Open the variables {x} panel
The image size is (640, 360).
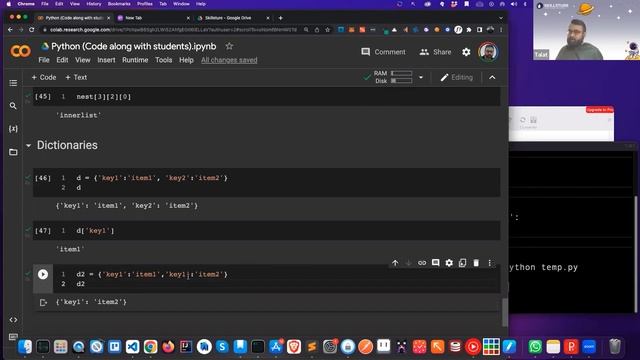pos(13,129)
